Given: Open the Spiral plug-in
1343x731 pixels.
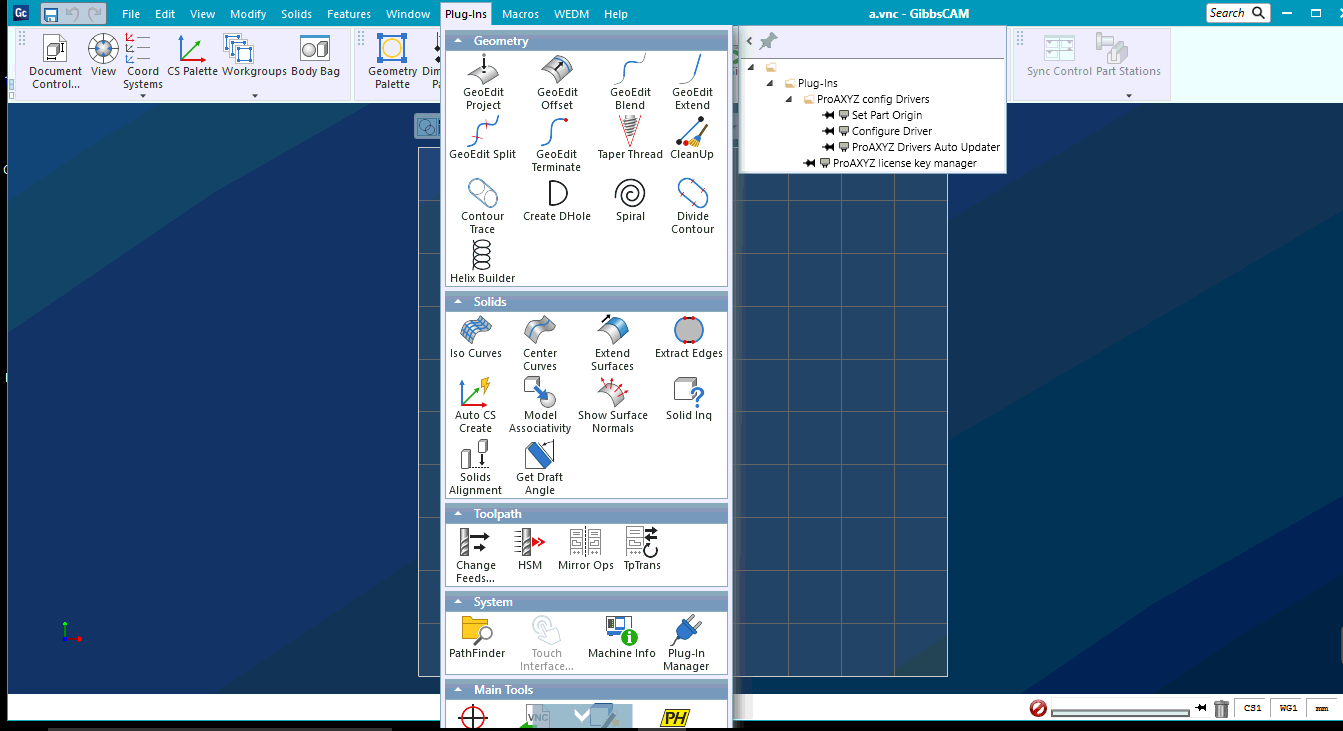Looking at the screenshot, I should 630,200.
